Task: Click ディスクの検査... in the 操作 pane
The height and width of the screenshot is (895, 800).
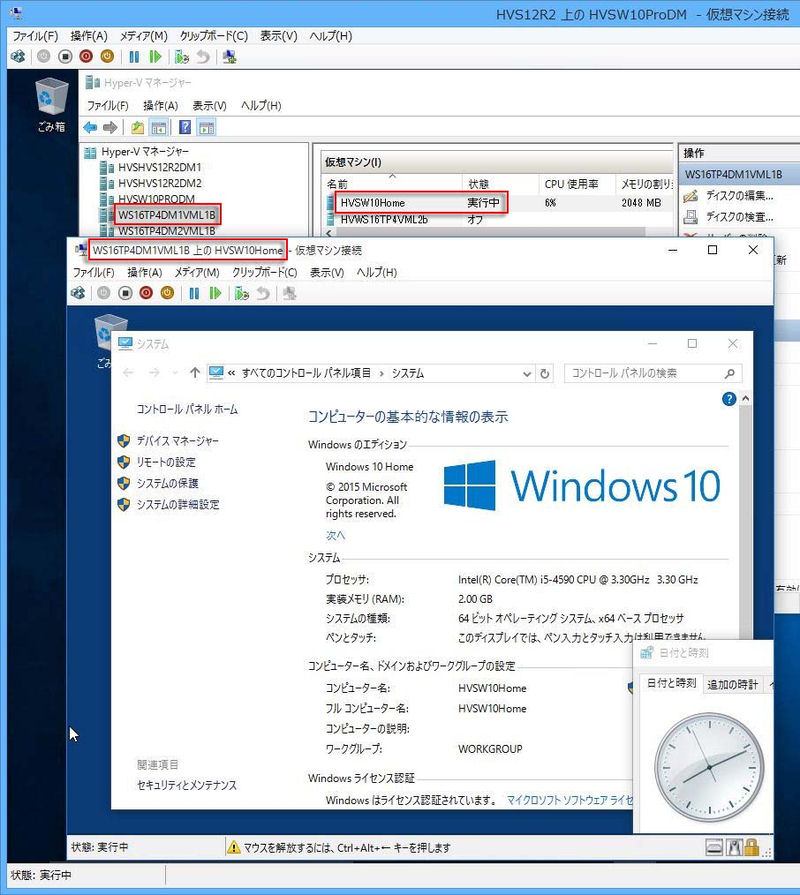Action: [740, 217]
